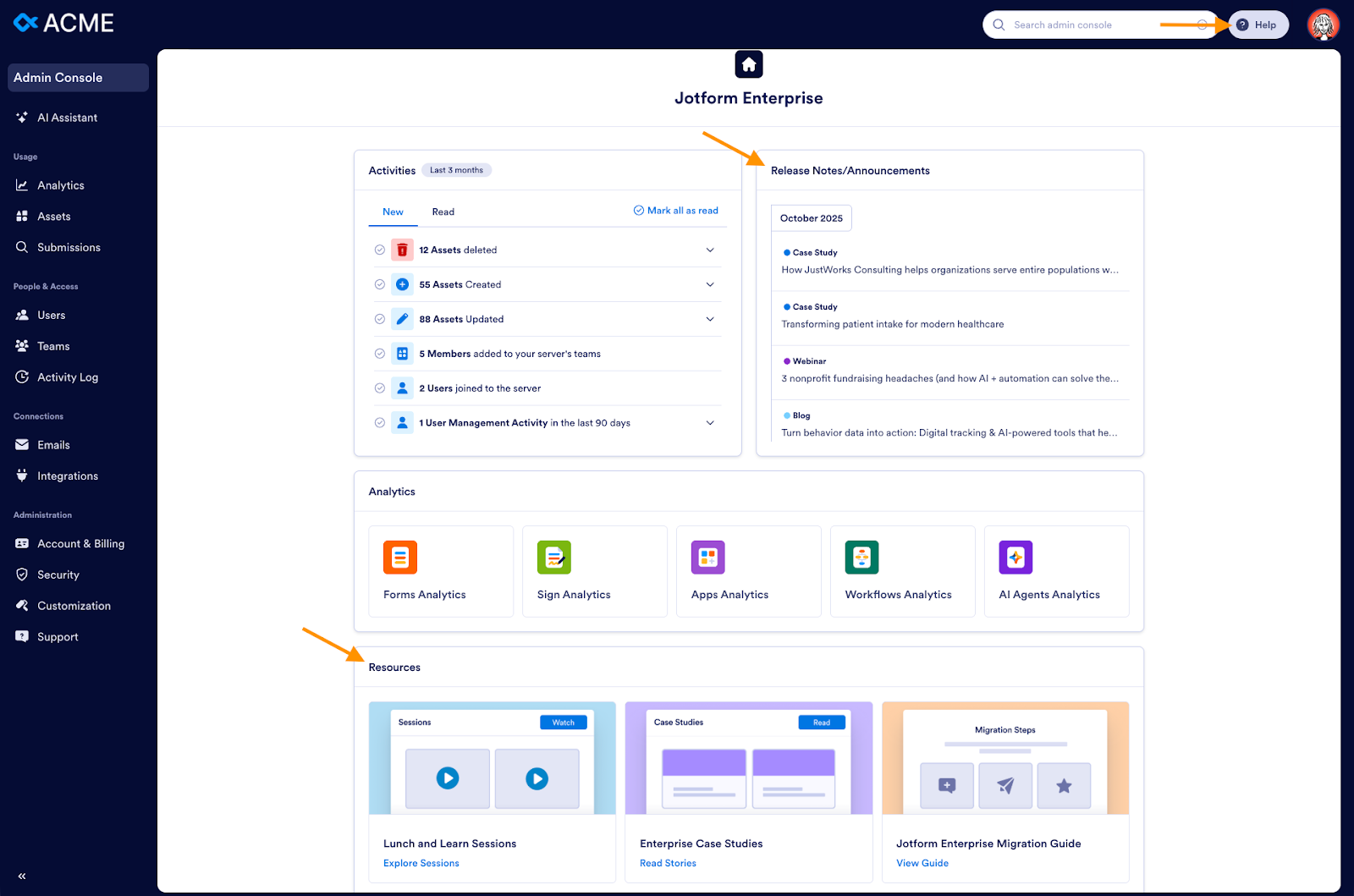This screenshot has height=896, width=1354.
Task: Select Teams from the People & Access menu
Action: [53, 346]
